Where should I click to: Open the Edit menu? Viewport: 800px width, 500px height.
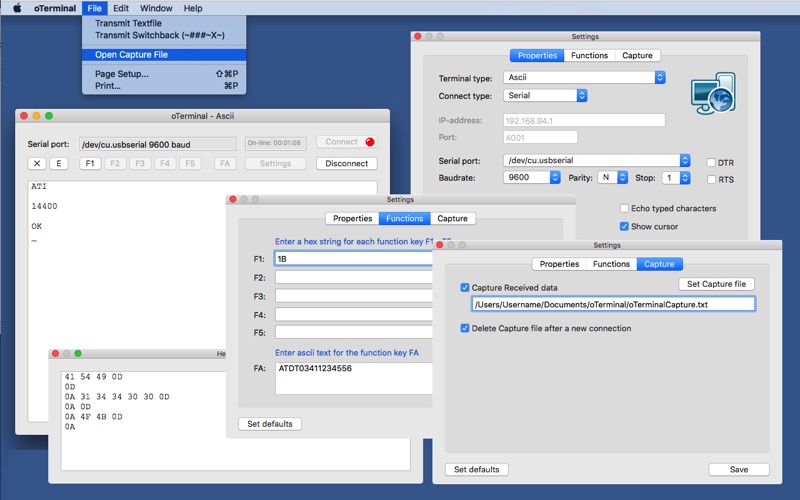click(x=121, y=8)
